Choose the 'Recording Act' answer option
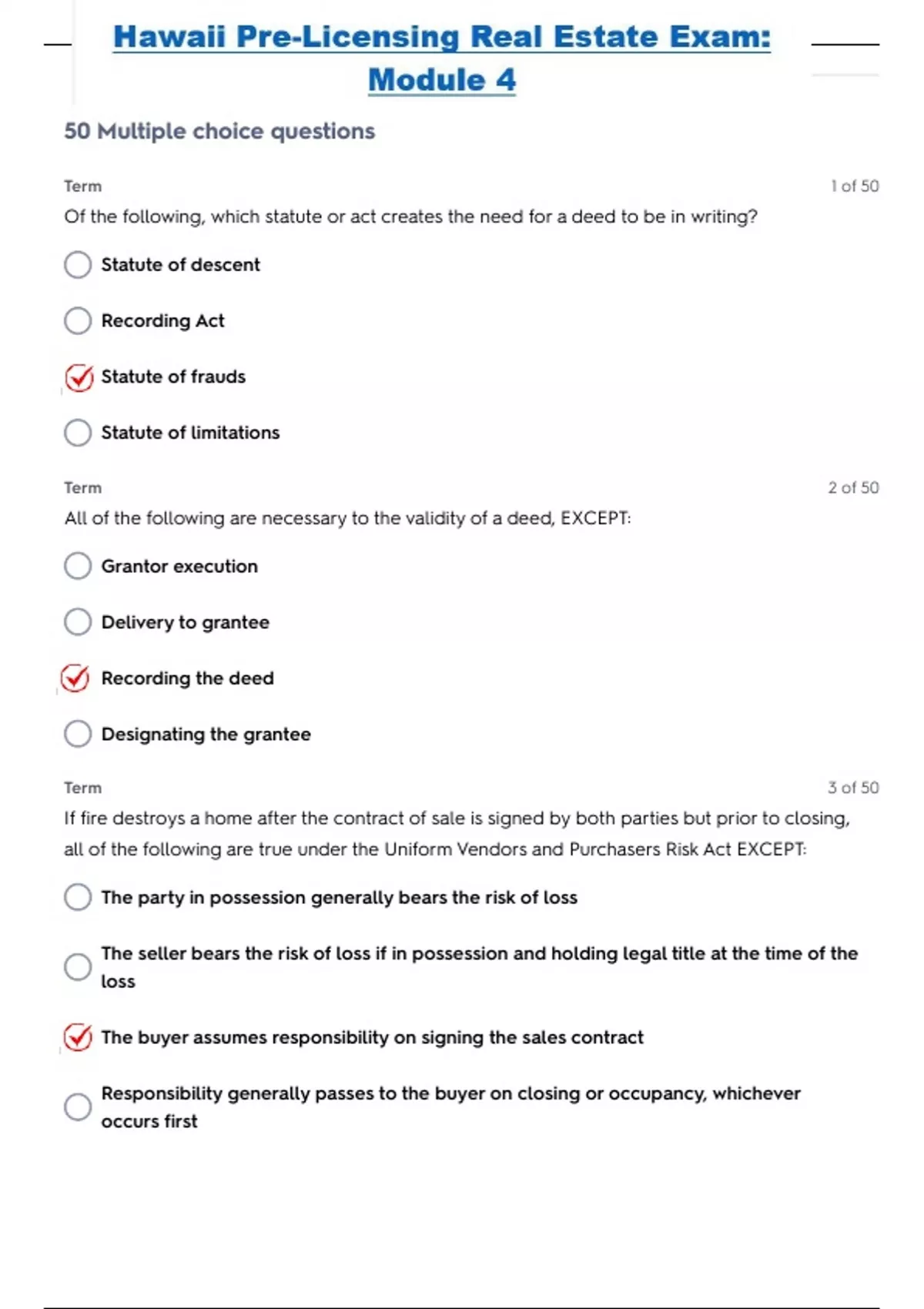Screen dimensions: 924x1309 coord(78,320)
